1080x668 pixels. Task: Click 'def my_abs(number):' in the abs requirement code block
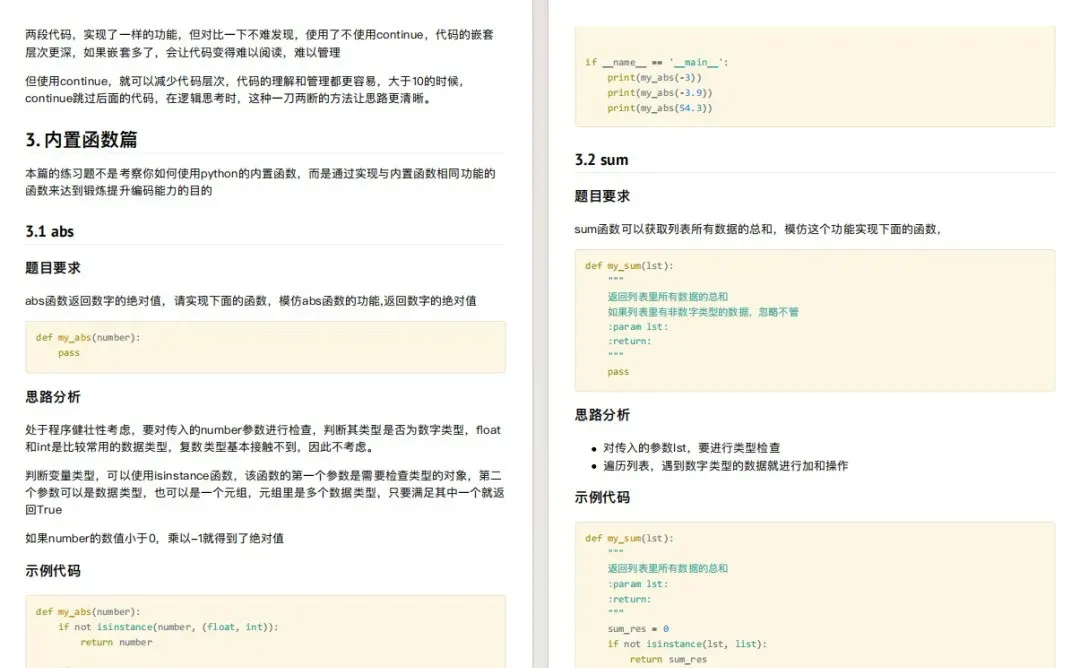(88, 337)
